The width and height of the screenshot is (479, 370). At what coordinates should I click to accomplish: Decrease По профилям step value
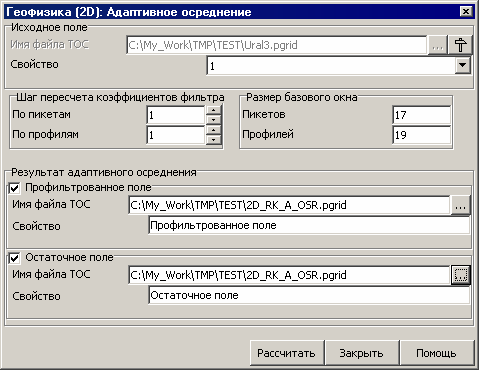213,140
